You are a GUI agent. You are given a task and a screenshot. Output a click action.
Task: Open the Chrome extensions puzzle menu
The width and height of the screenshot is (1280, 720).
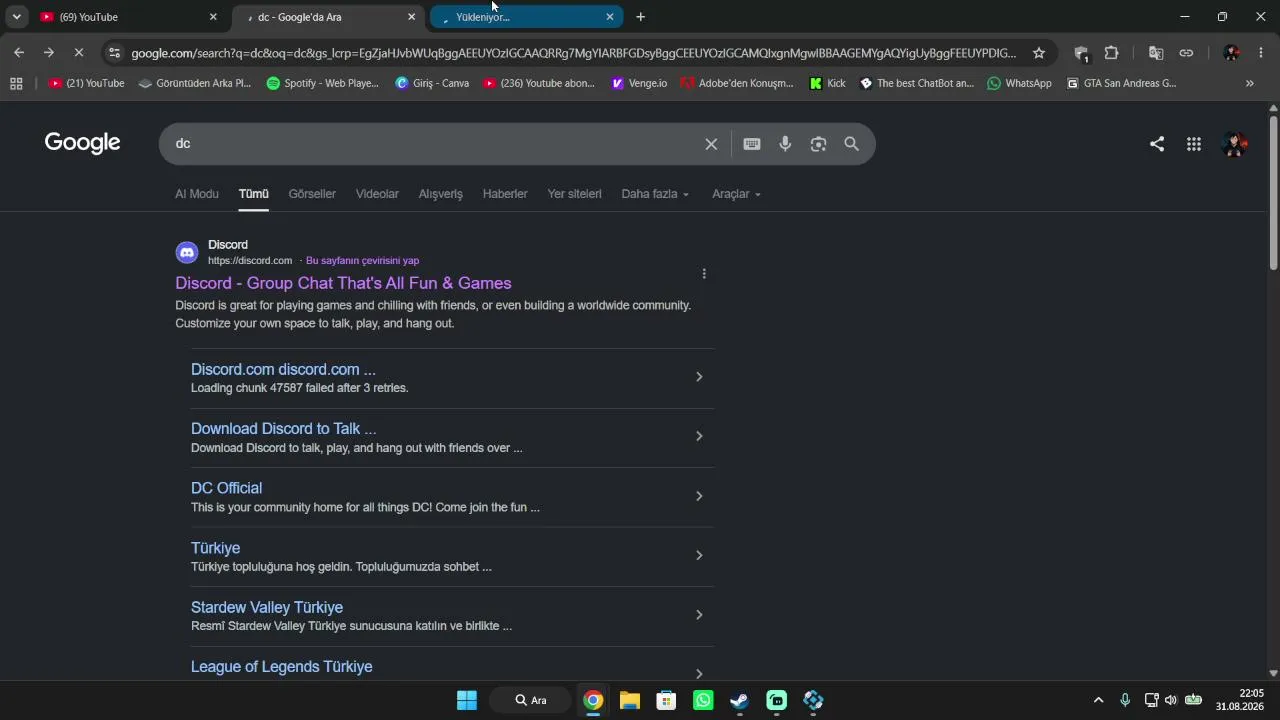click(1111, 53)
